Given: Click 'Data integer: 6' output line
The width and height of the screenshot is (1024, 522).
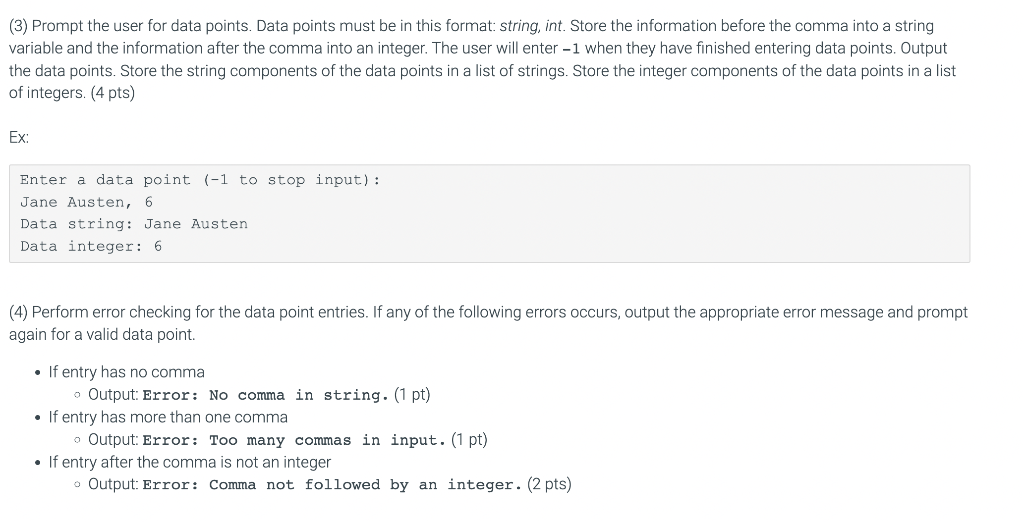Looking at the screenshot, I should (x=91, y=246).
